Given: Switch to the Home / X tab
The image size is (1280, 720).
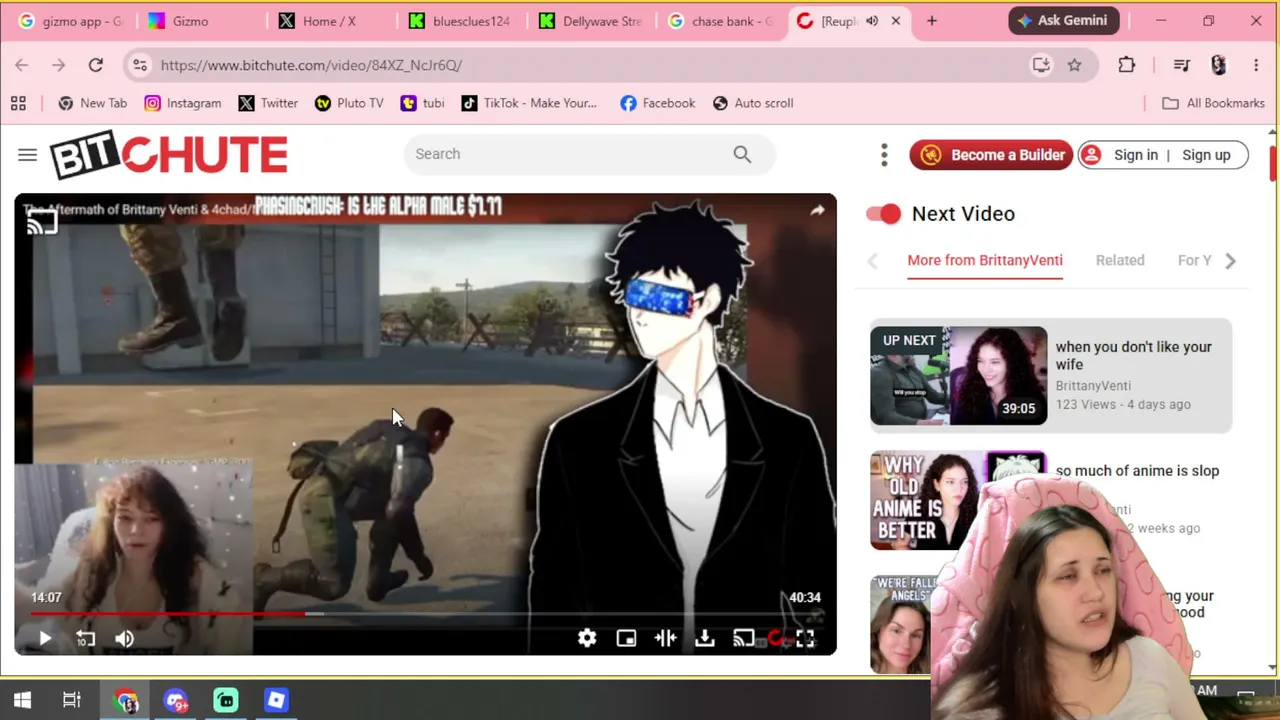Looking at the screenshot, I should (x=328, y=20).
